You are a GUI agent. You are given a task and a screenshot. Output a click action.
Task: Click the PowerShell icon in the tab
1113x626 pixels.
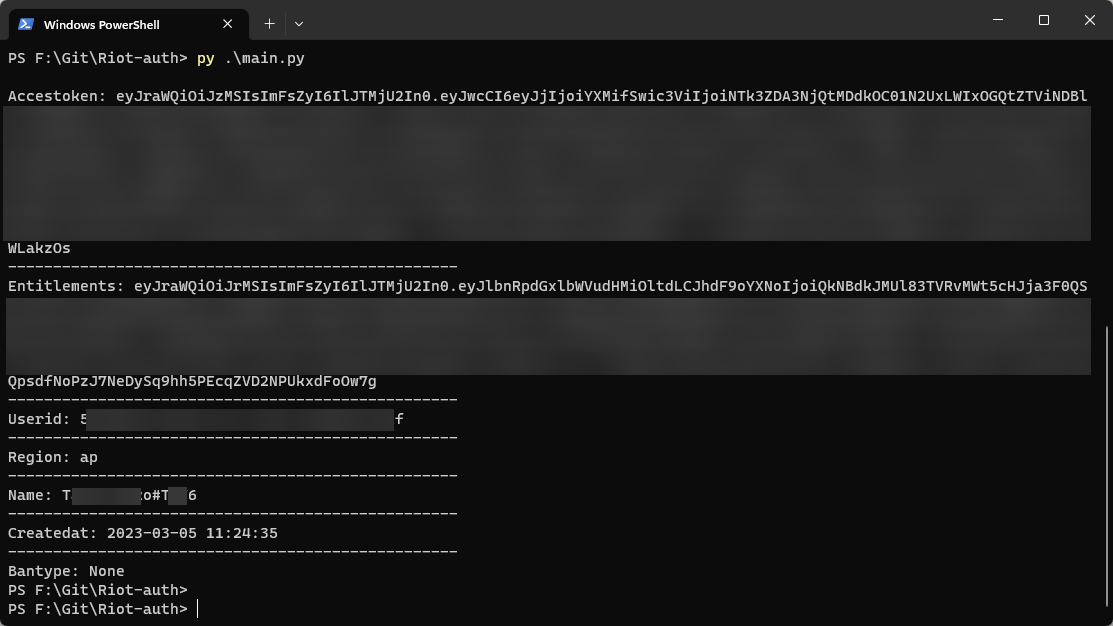tap(26, 24)
